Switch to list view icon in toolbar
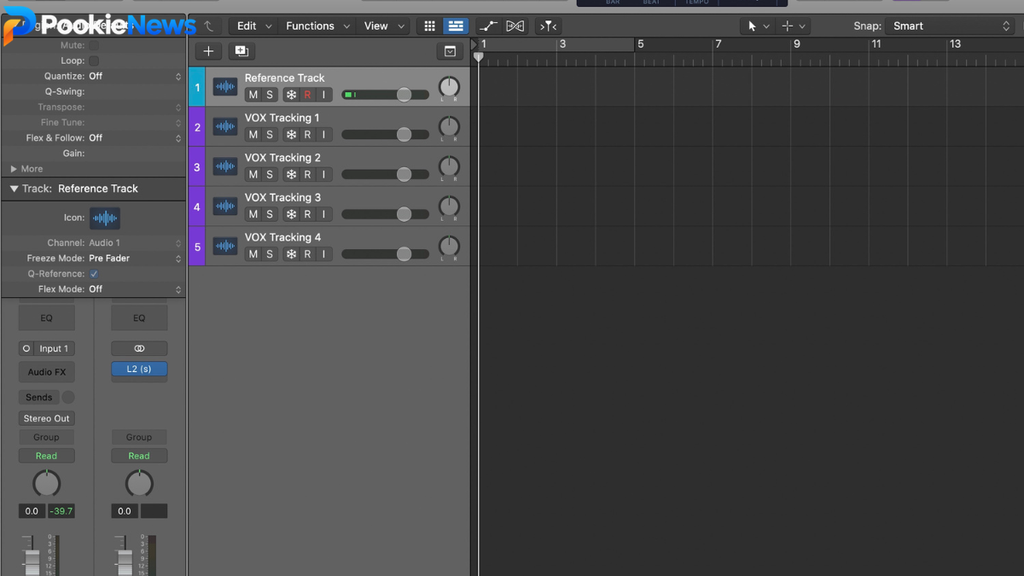1024x576 pixels. point(455,26)
